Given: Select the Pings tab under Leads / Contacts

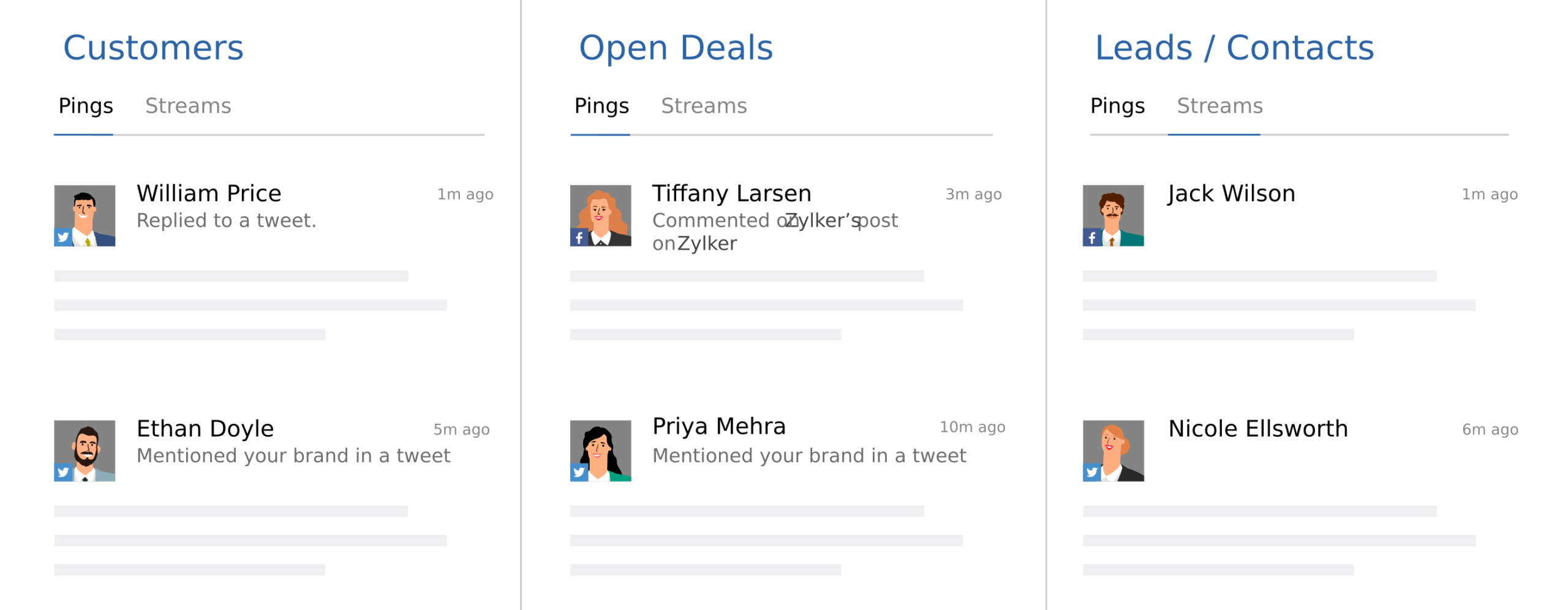Looking at the screenshot, I should point(1117,107).
